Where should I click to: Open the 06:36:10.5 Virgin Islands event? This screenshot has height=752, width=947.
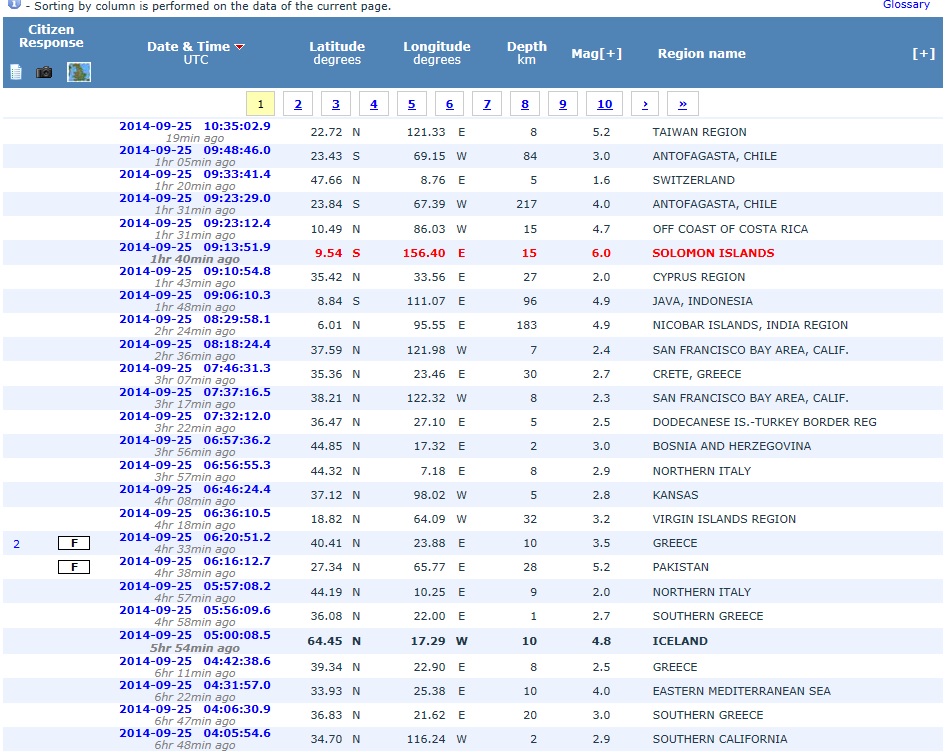pos(194,513)
